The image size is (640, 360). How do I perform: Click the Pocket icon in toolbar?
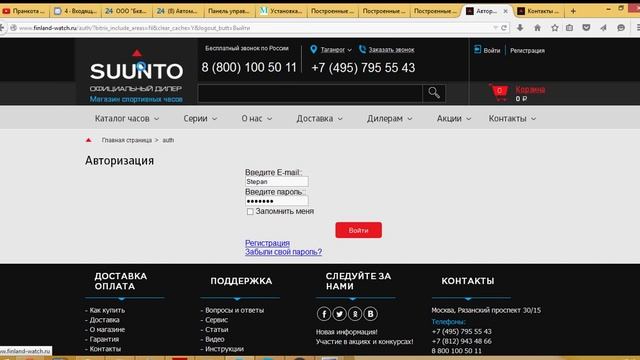(586, 28)
